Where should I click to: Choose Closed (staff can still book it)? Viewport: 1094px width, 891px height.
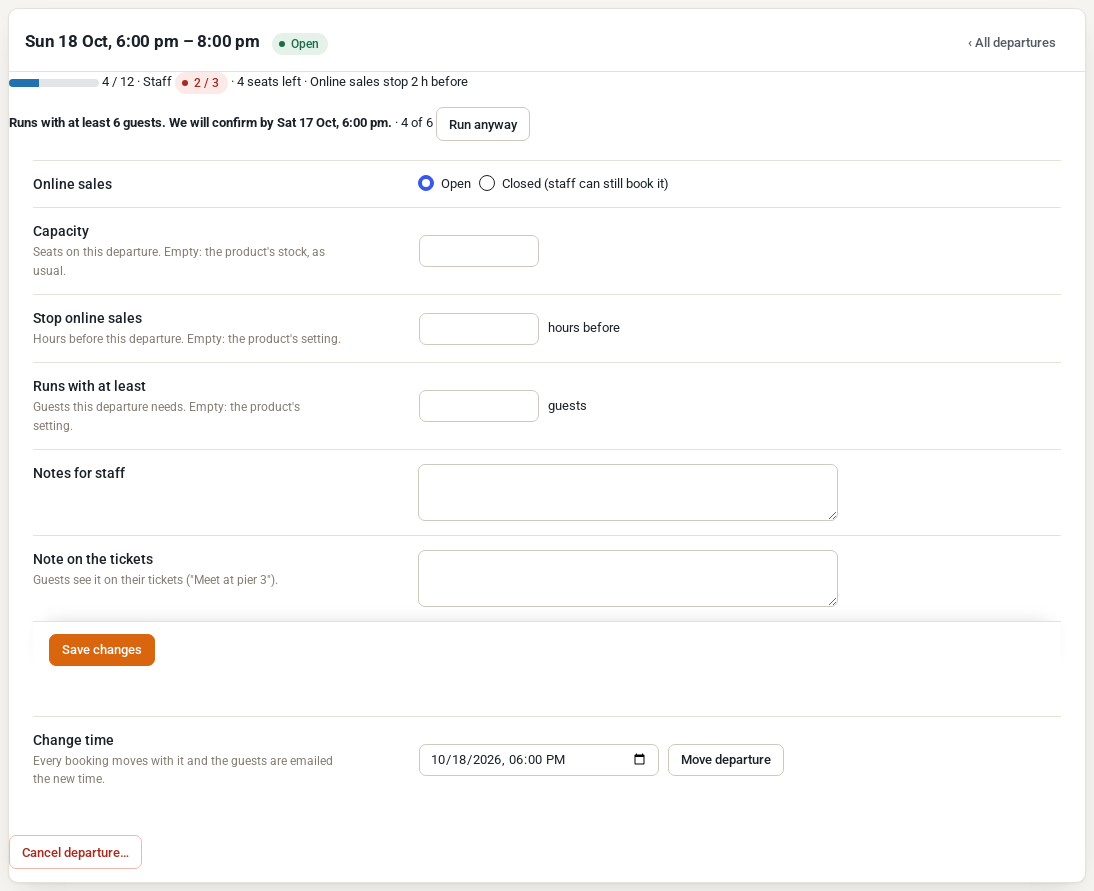pos(487,184)
